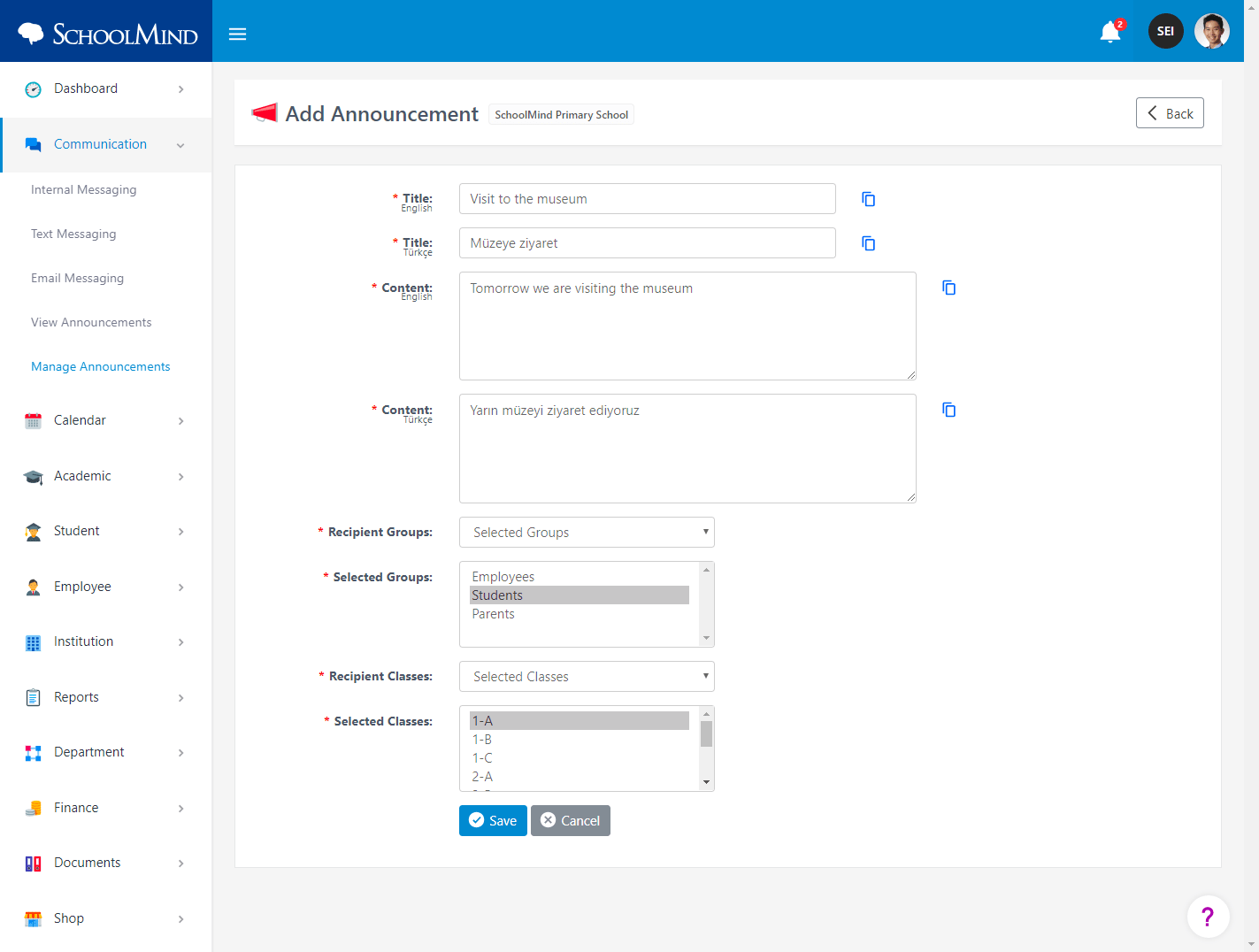Click Selected Classes list scrollbar down arrow
Viewport: 1259px width, 952px height.
pyautogui.click(x=706, y=782)
